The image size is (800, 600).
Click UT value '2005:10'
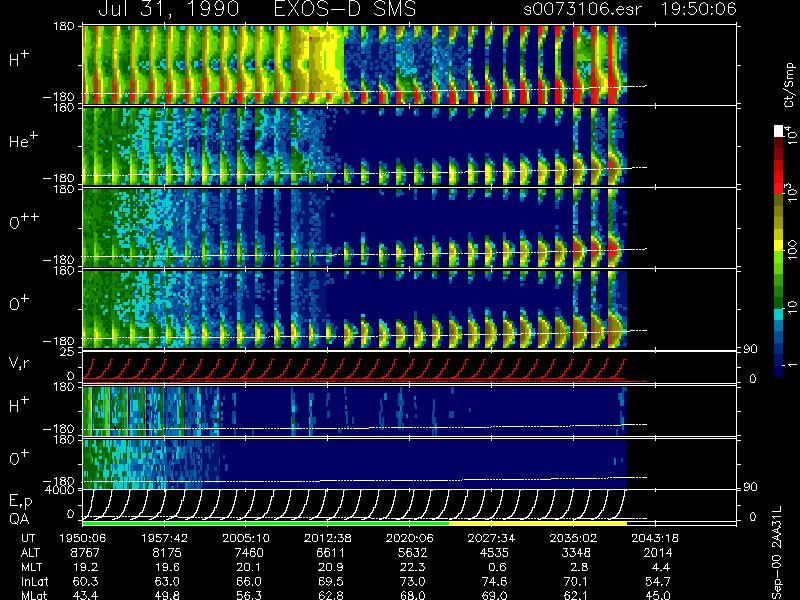(x=246, y=538)
